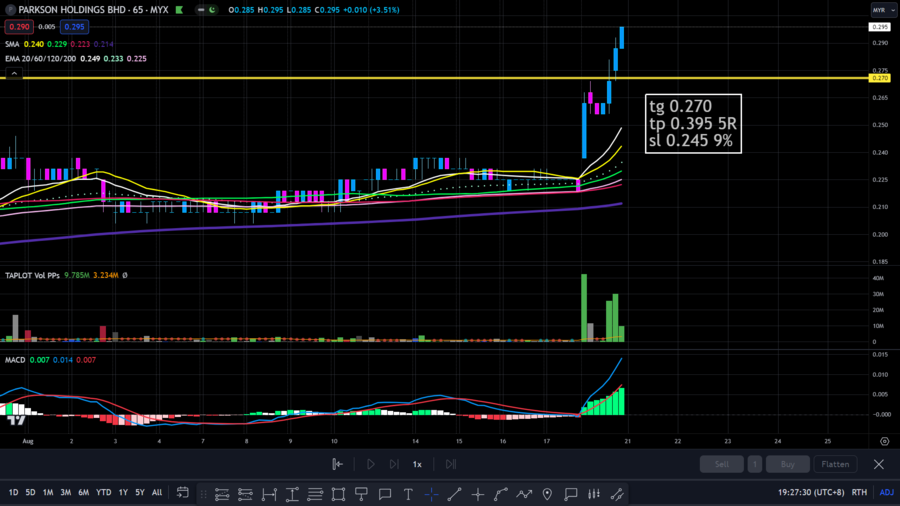
Task: Select the All time range
Action: point(157,493)
